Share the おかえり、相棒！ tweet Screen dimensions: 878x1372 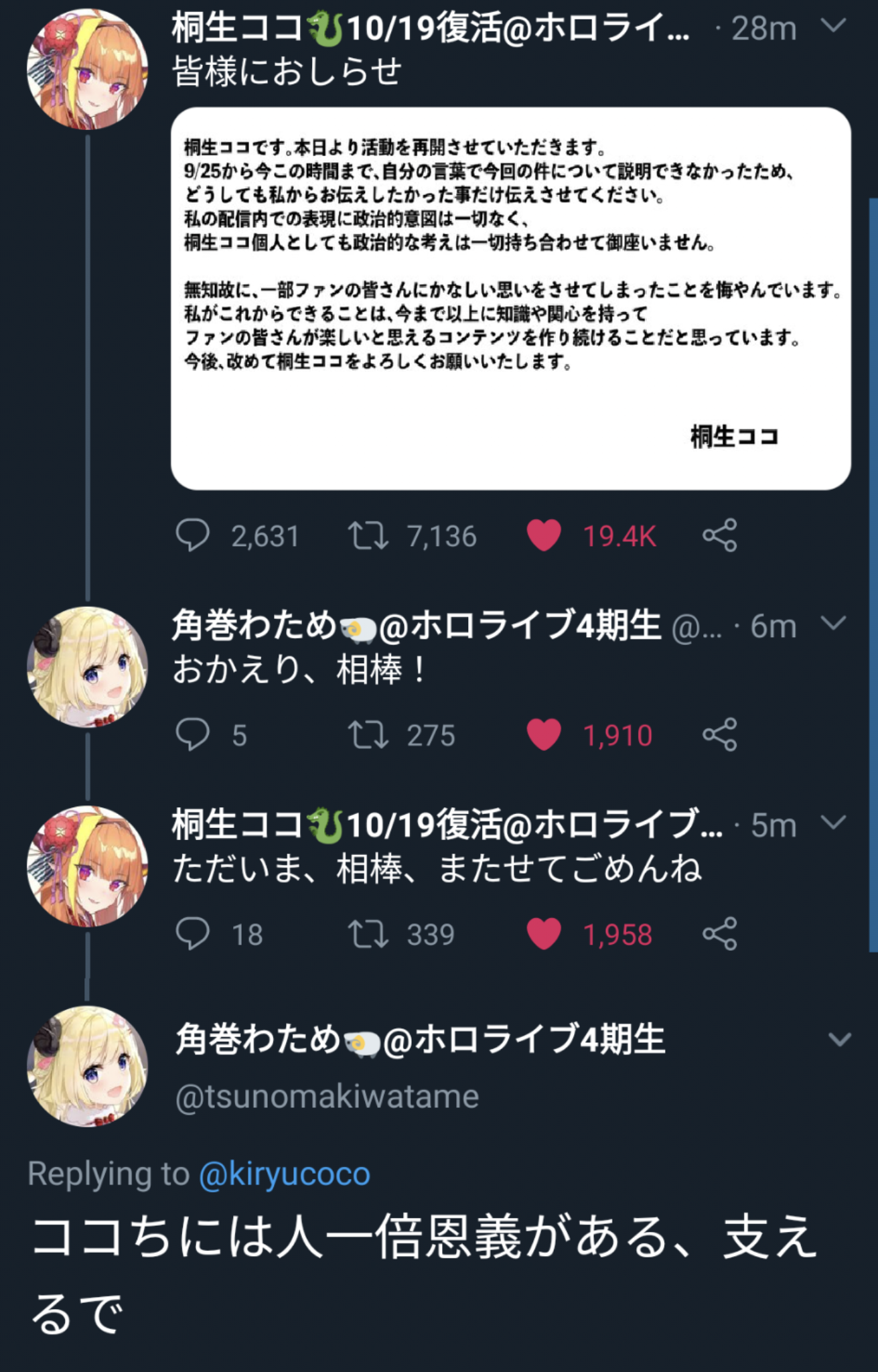pos(720,734)
